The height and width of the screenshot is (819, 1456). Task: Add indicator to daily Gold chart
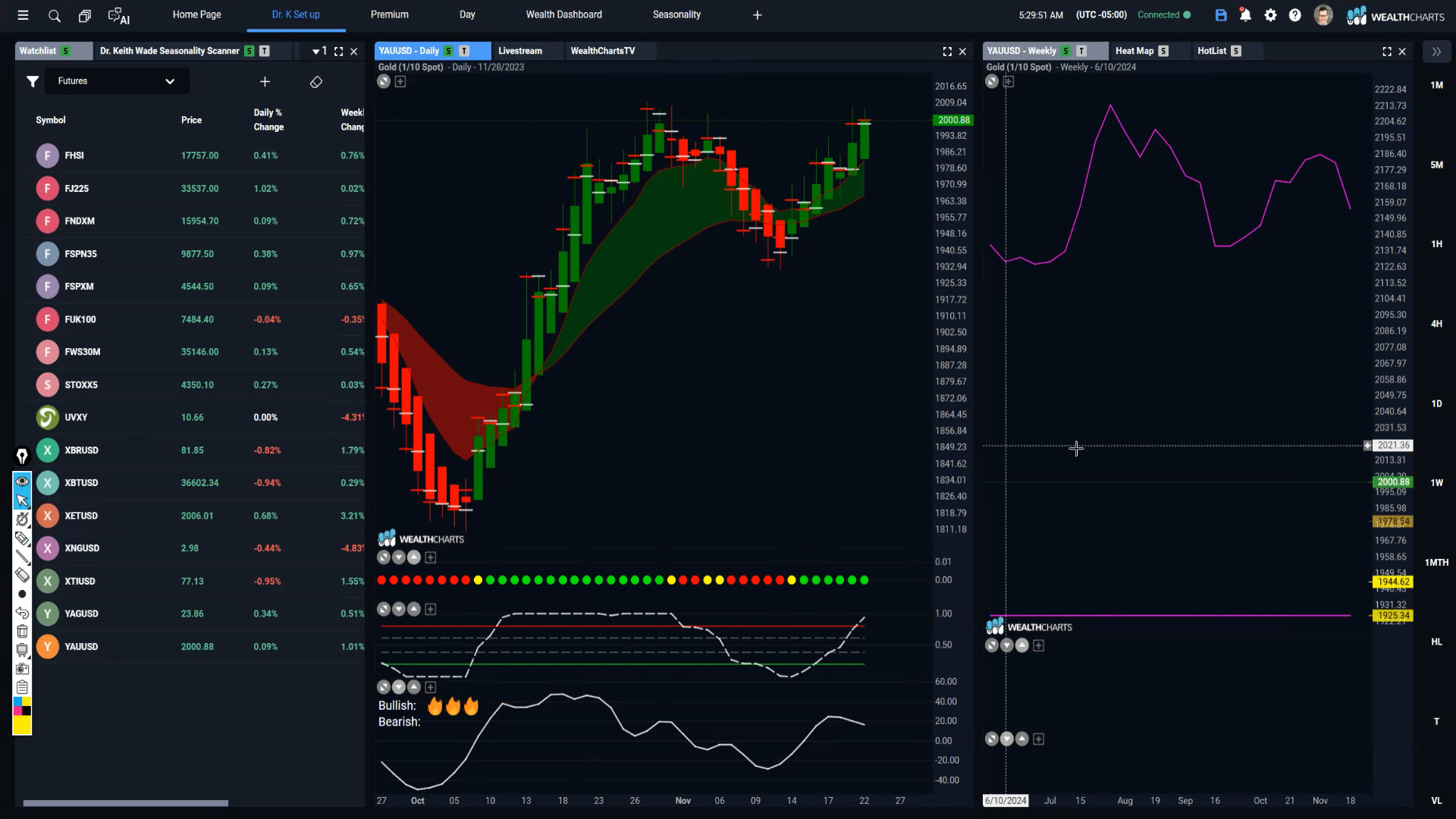400,82
